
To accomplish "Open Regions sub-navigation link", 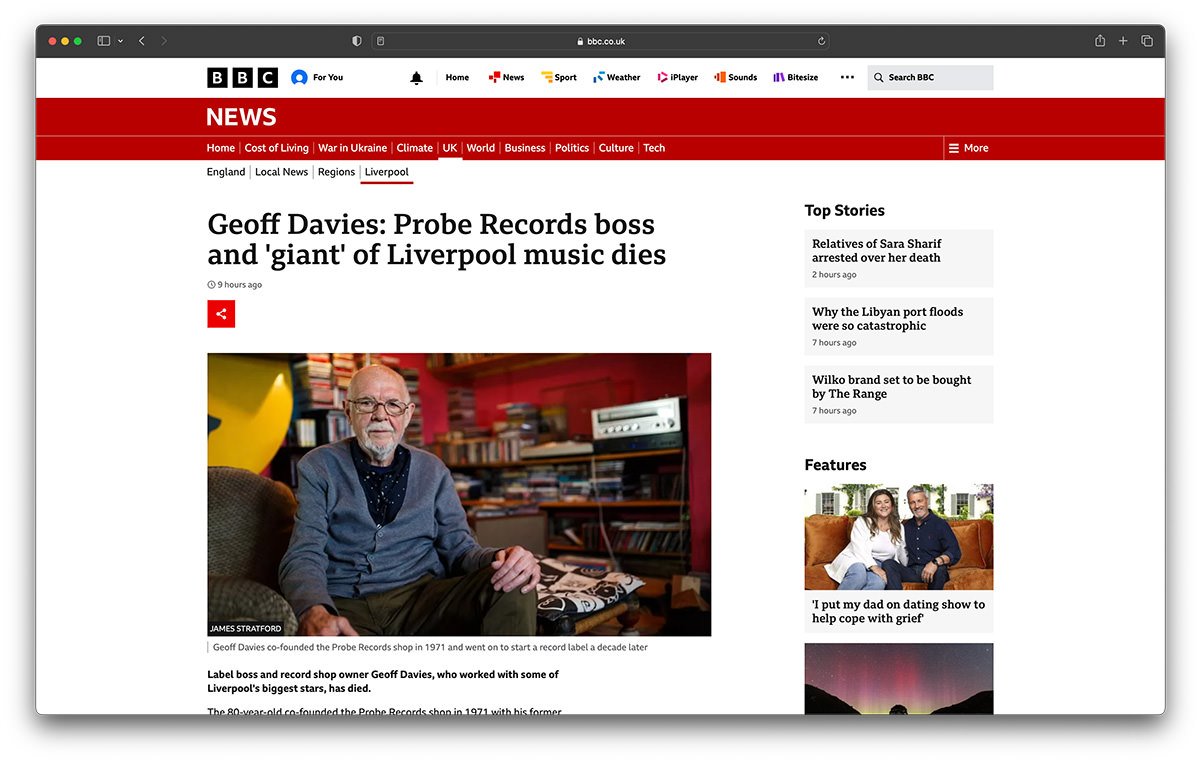I will click(x=337, y=172).
